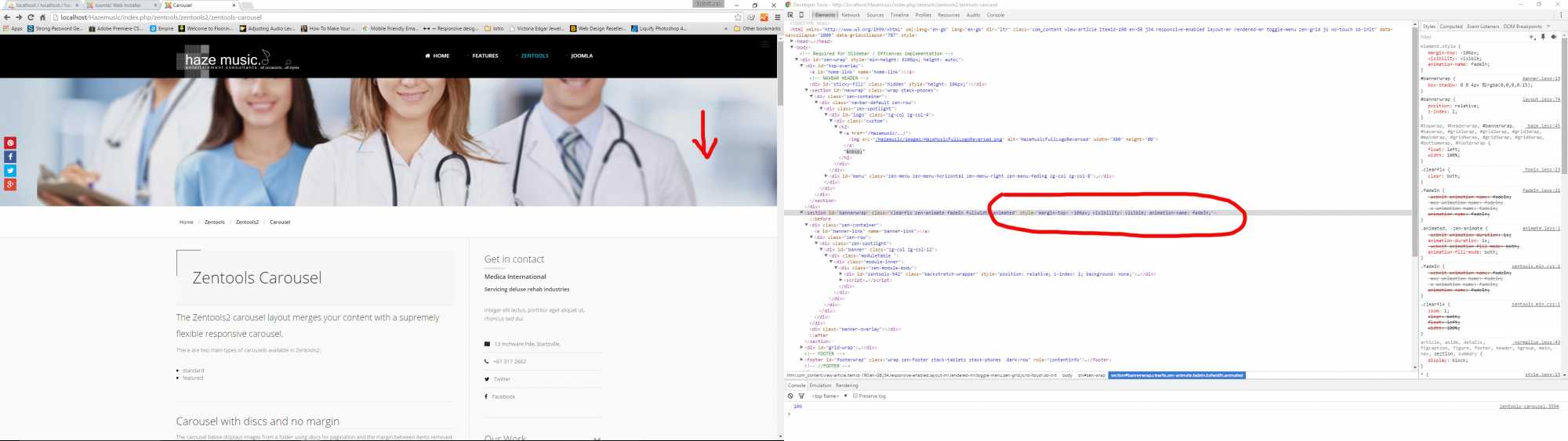1568x441 pixels.
Task: Open zentools-carousel:3594 console source link
Action: 1529,407
